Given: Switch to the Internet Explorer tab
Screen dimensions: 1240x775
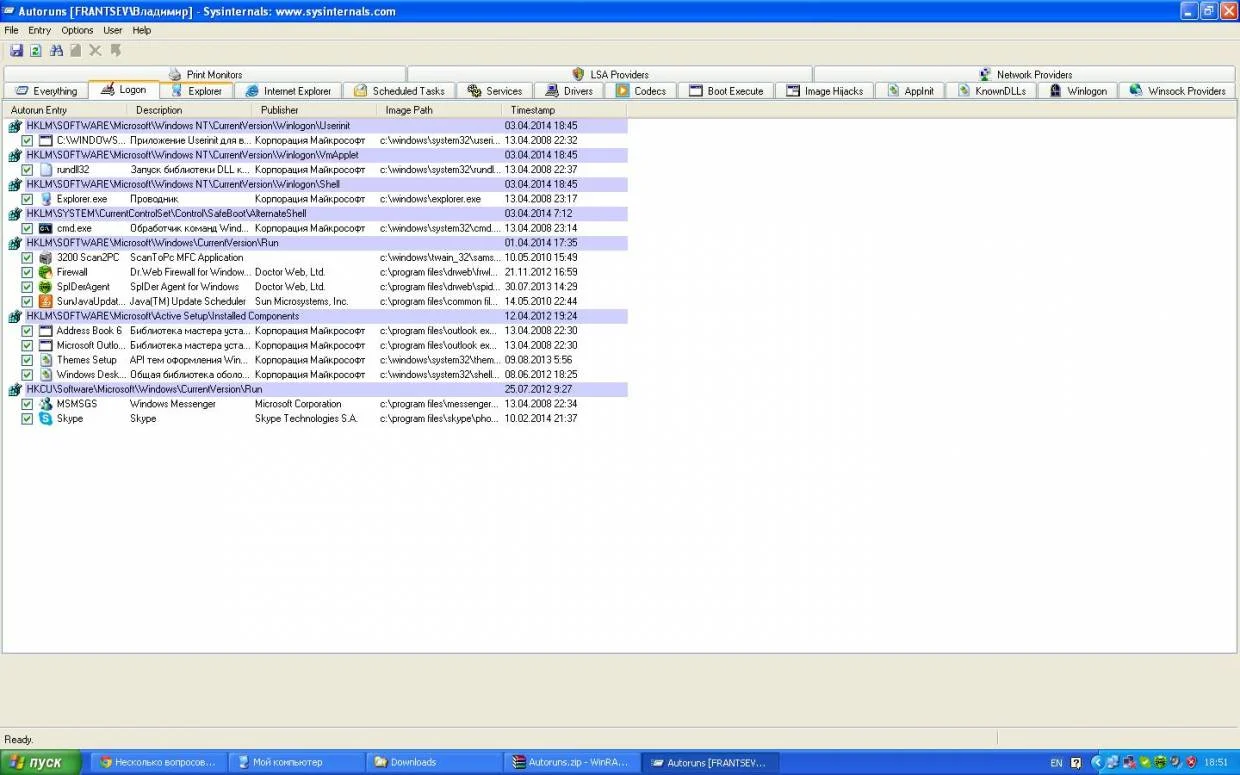Looking at the screenshot, I should pyautogui.click(x=288, y=91).
